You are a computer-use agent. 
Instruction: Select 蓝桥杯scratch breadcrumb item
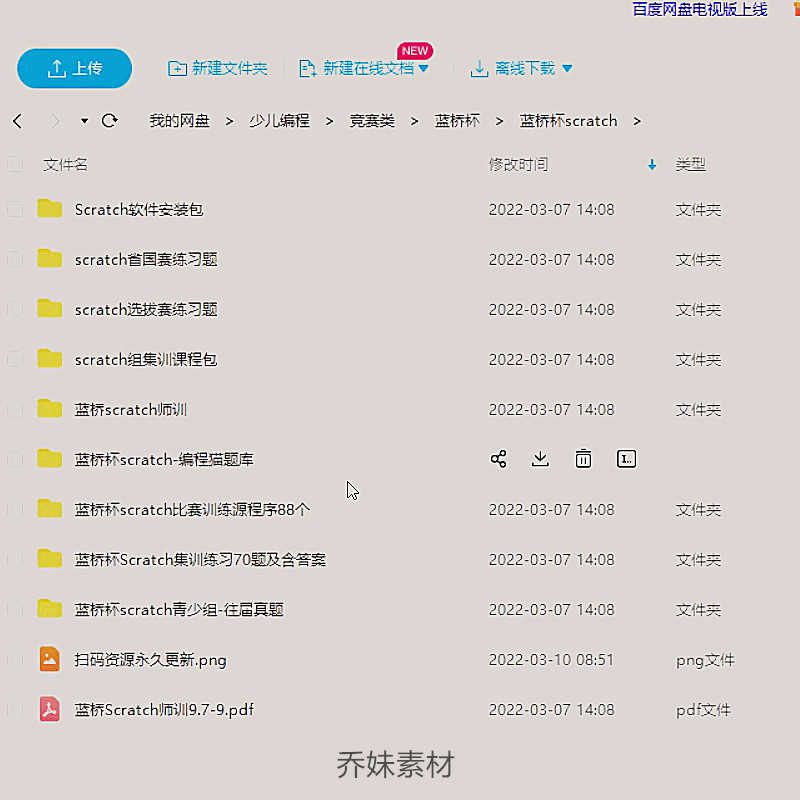point(568,121)
